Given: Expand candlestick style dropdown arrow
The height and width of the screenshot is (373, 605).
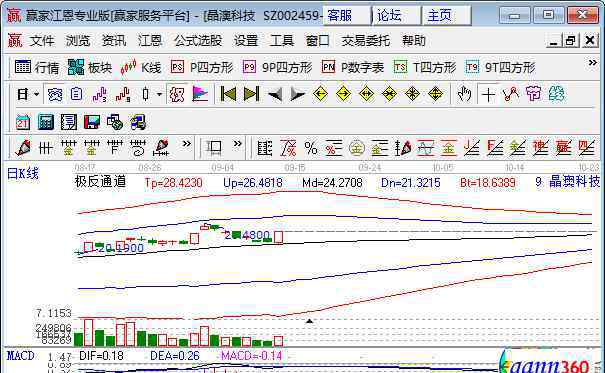Looking at the screenshot, I should tap(159, 94).
